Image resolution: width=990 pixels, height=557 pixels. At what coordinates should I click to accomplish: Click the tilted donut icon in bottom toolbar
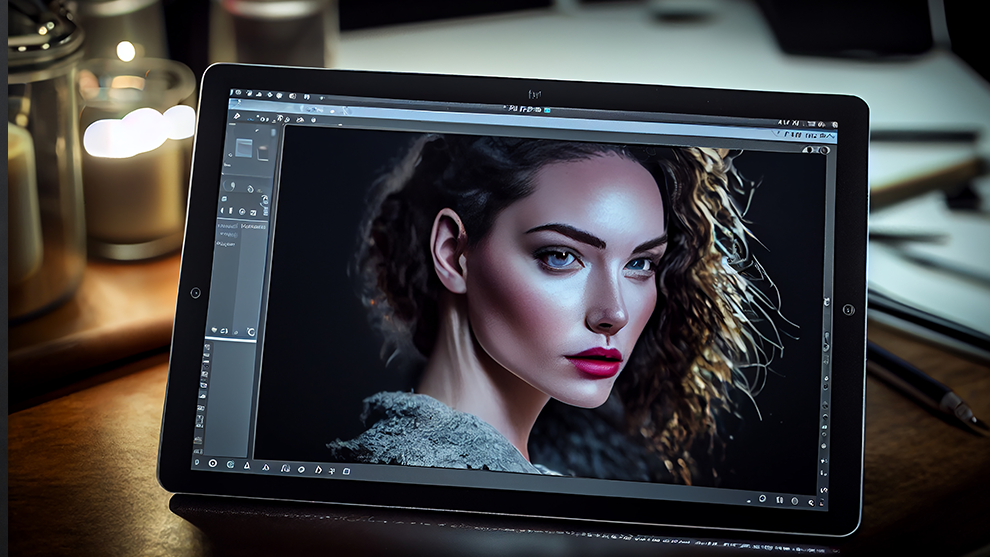[x=301, y=470]
